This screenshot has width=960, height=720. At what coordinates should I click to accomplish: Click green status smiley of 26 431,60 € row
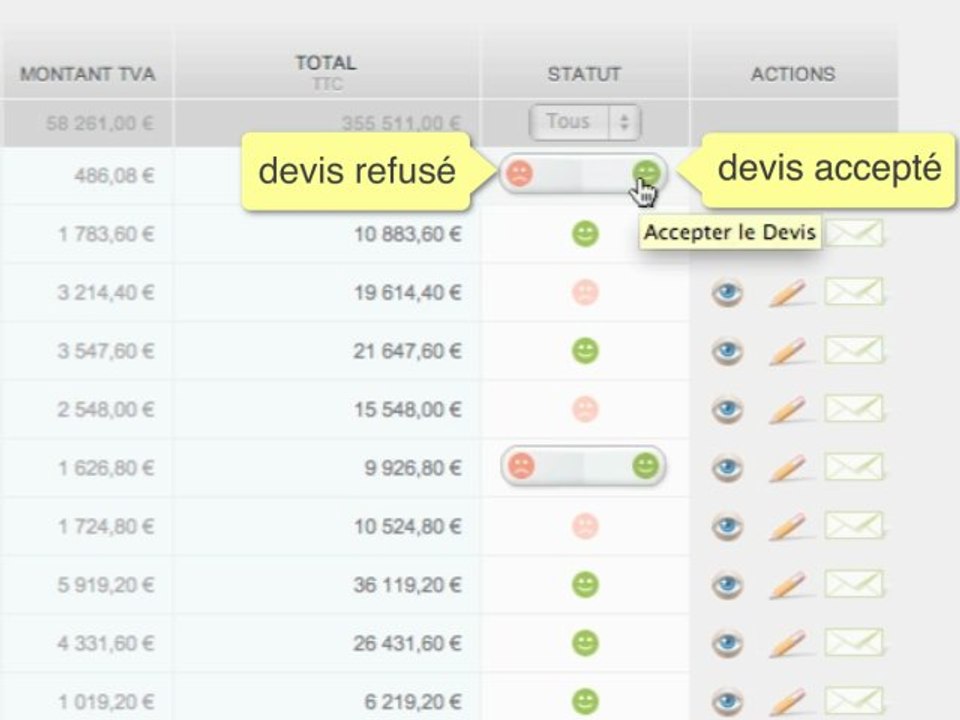point(585,643)
